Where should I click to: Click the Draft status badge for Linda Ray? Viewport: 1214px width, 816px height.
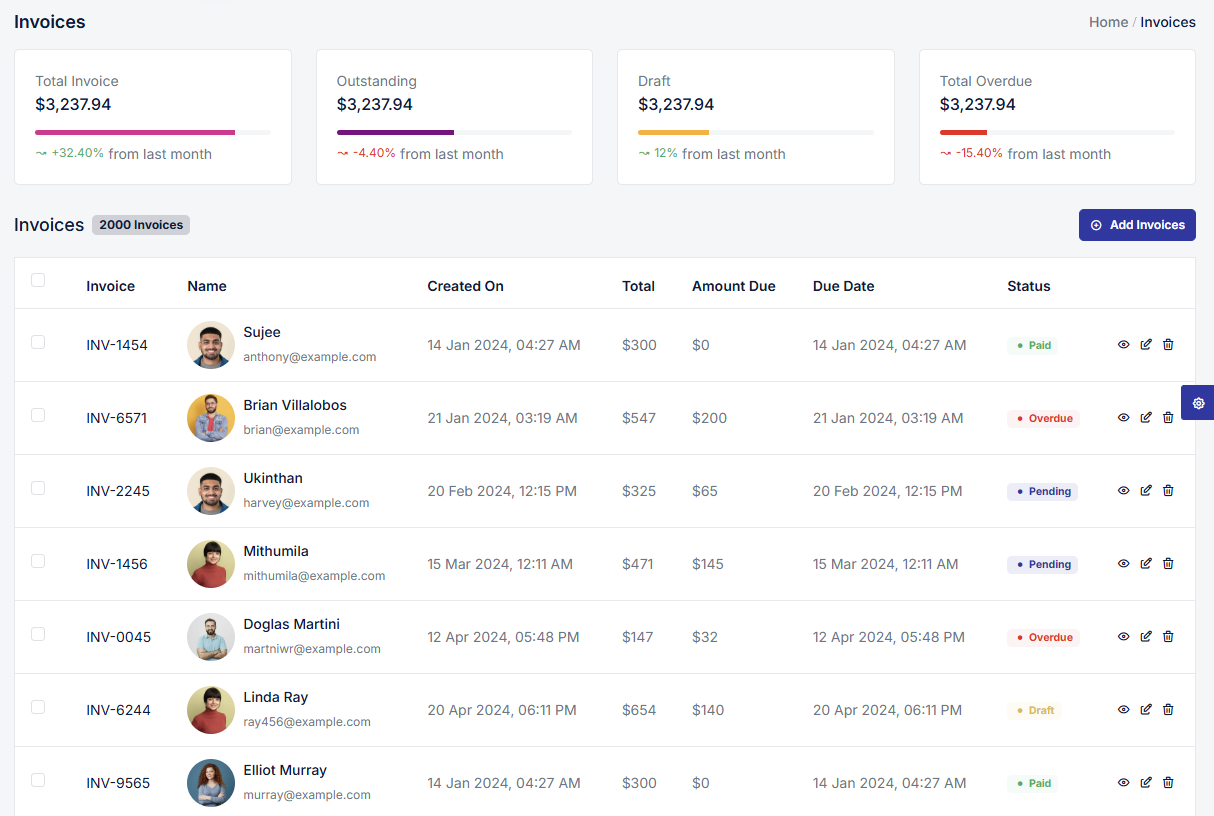(1034, 710)
